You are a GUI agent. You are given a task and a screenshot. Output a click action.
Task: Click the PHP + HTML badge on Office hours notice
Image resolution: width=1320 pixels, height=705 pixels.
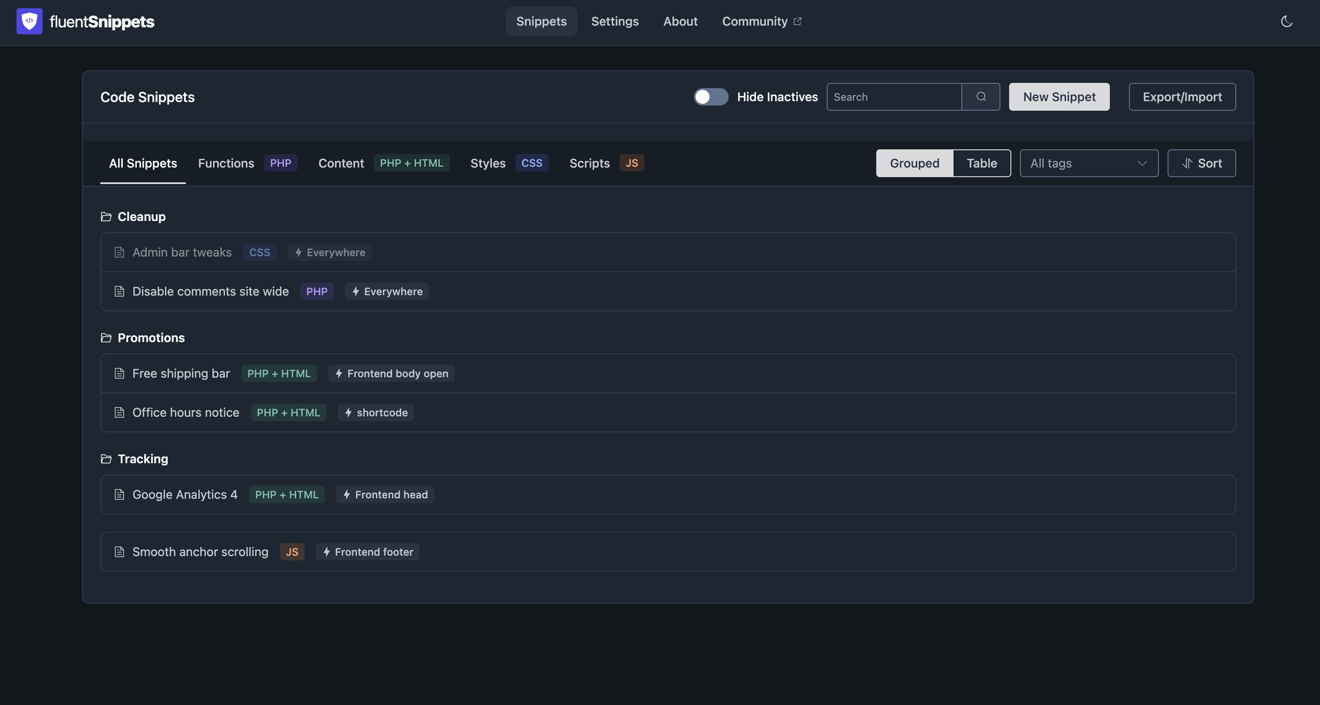tap(289, 413)
